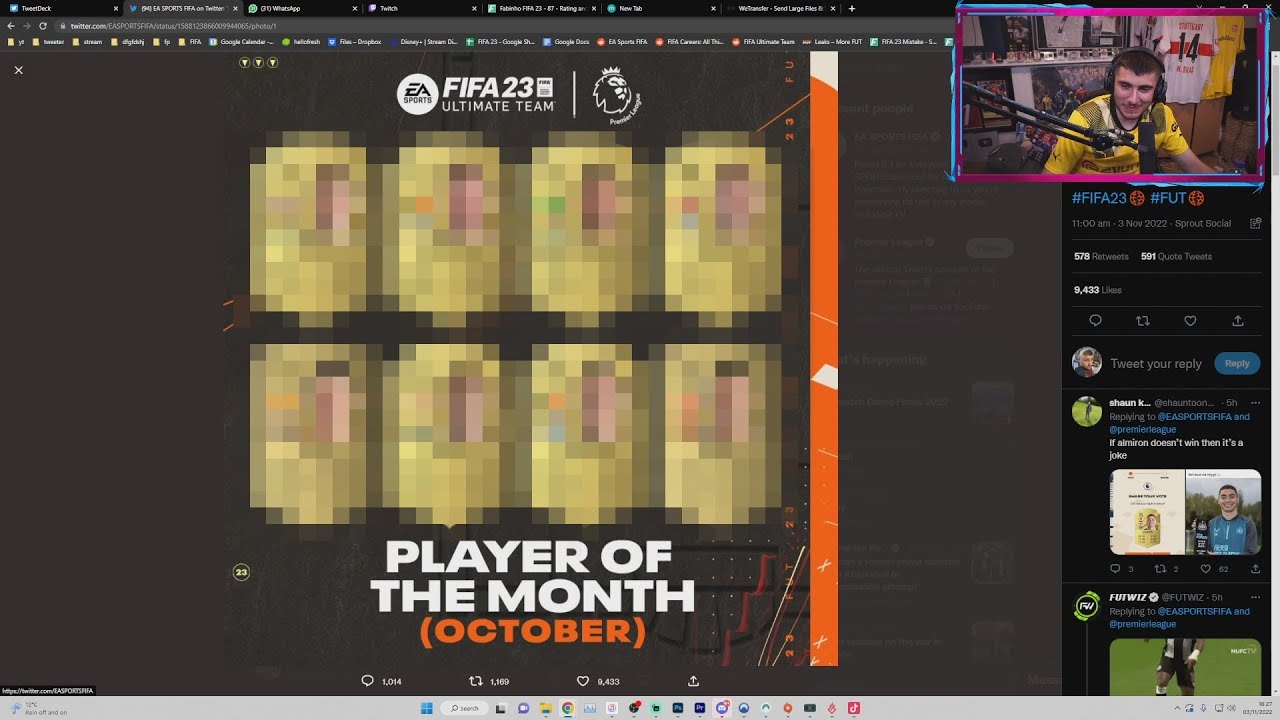
Task: View the 591 Quote Tweets list
Action: (x=1176, y=256)
